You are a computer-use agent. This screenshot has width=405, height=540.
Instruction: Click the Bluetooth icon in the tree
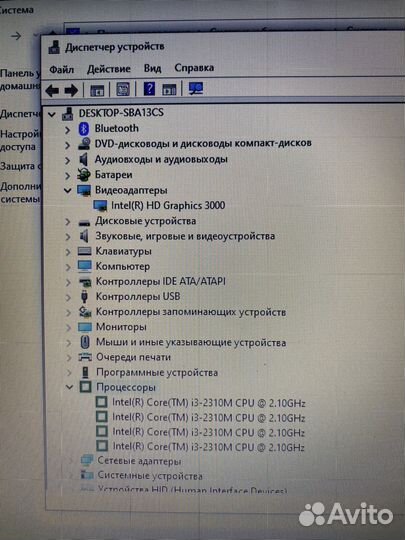point(84,129)
